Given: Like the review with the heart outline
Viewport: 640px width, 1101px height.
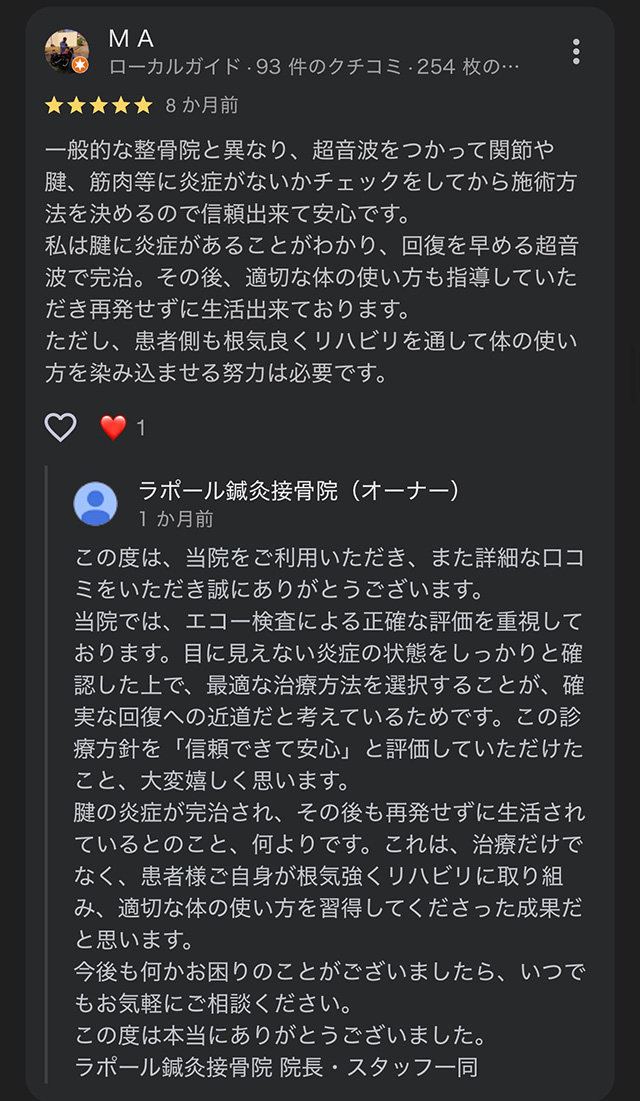Looking at the screenshot, I should coord(61,428).
